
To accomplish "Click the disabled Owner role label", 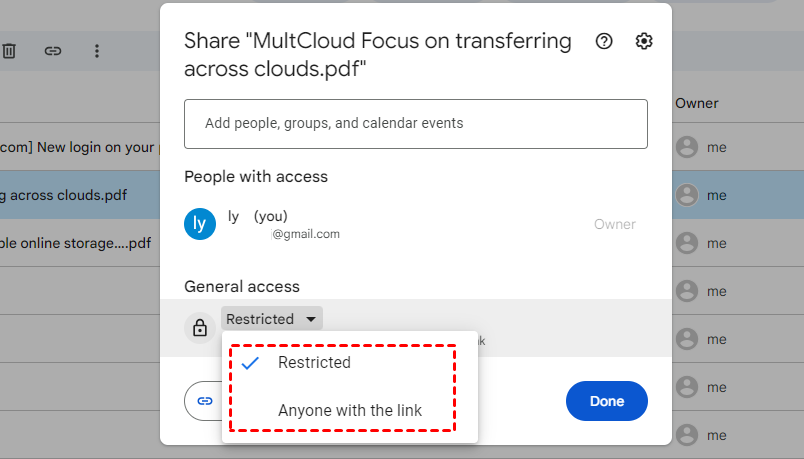I will coord(614,224).
